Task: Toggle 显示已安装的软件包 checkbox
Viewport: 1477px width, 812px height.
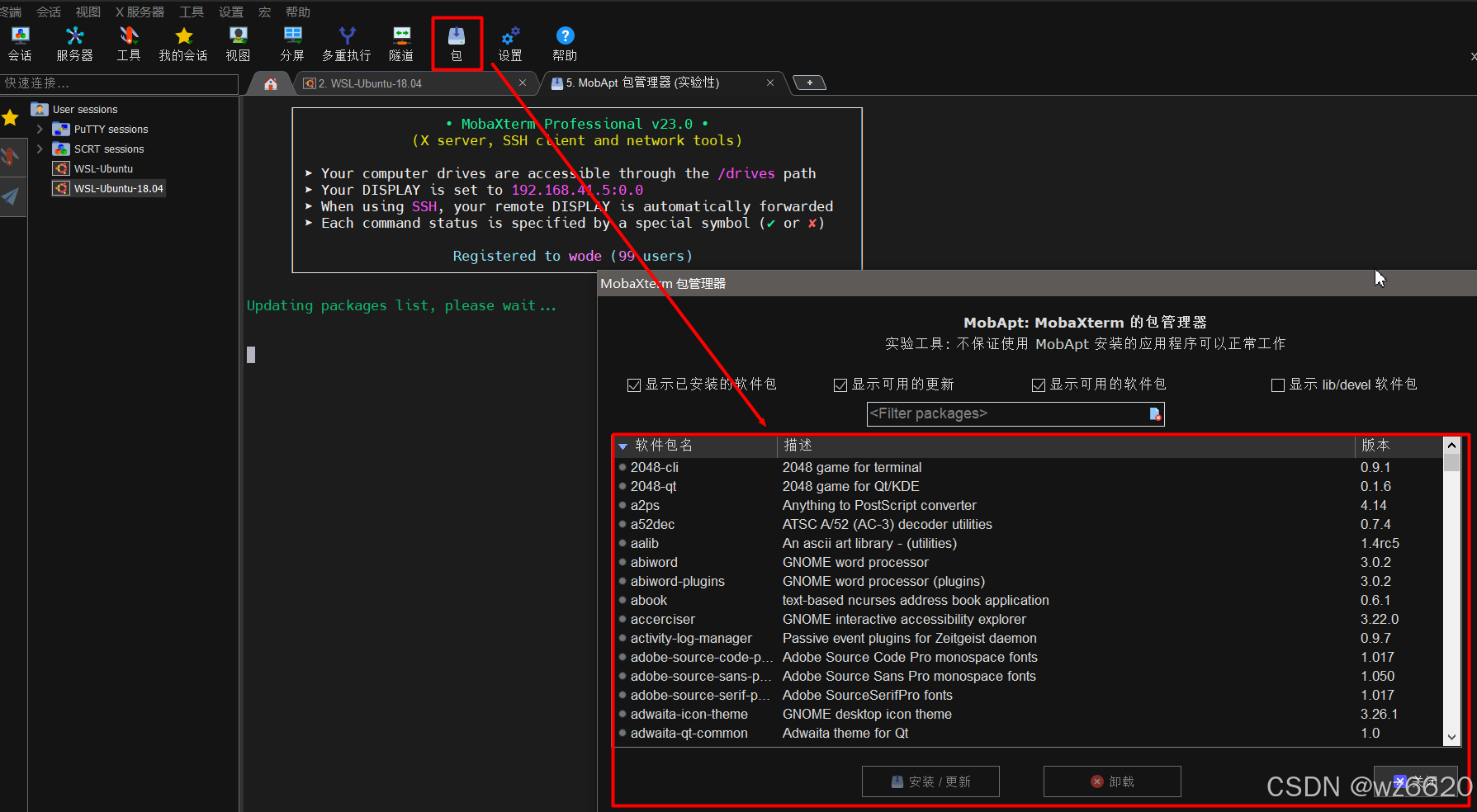Action: click(x=634, y=385)
